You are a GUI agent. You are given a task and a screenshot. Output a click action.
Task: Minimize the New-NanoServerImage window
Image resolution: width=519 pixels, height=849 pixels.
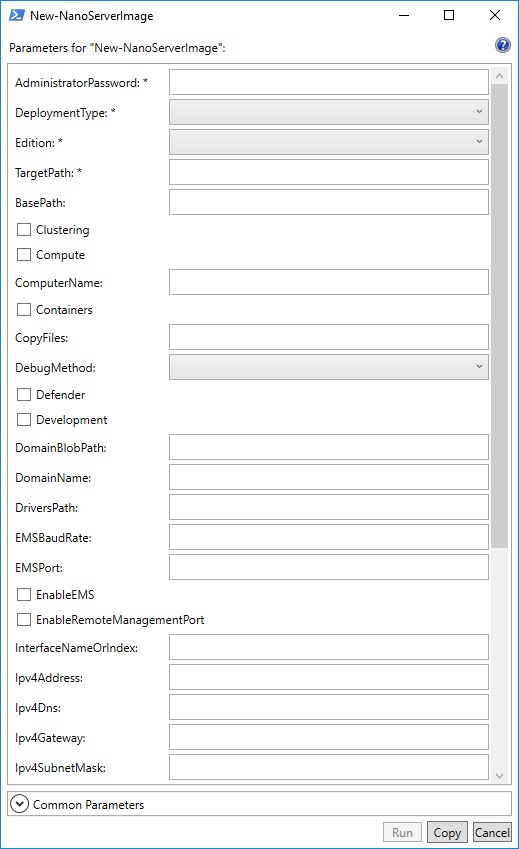pyautogui.click(x=404, y=15)
